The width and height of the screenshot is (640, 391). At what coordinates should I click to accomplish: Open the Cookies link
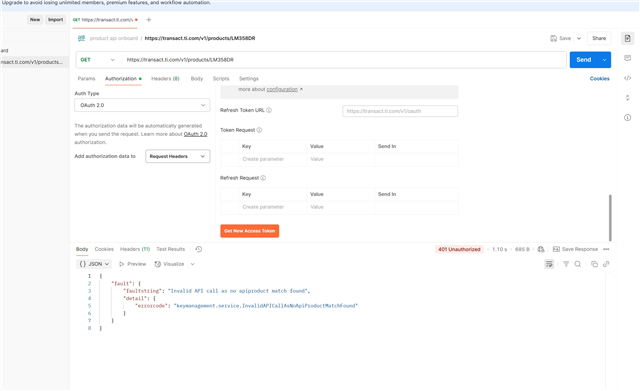pyautogui.click(x=599, y=78)
